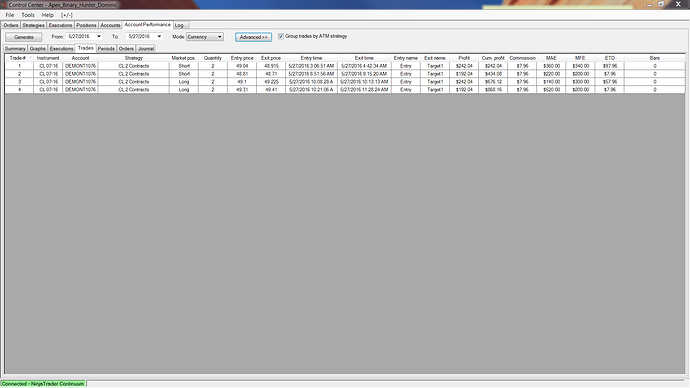The width and height of the screenshot is (690, 388).
Task: Click the NinjaTrader app icon in title bar
Action: click(x=4, y=4)
